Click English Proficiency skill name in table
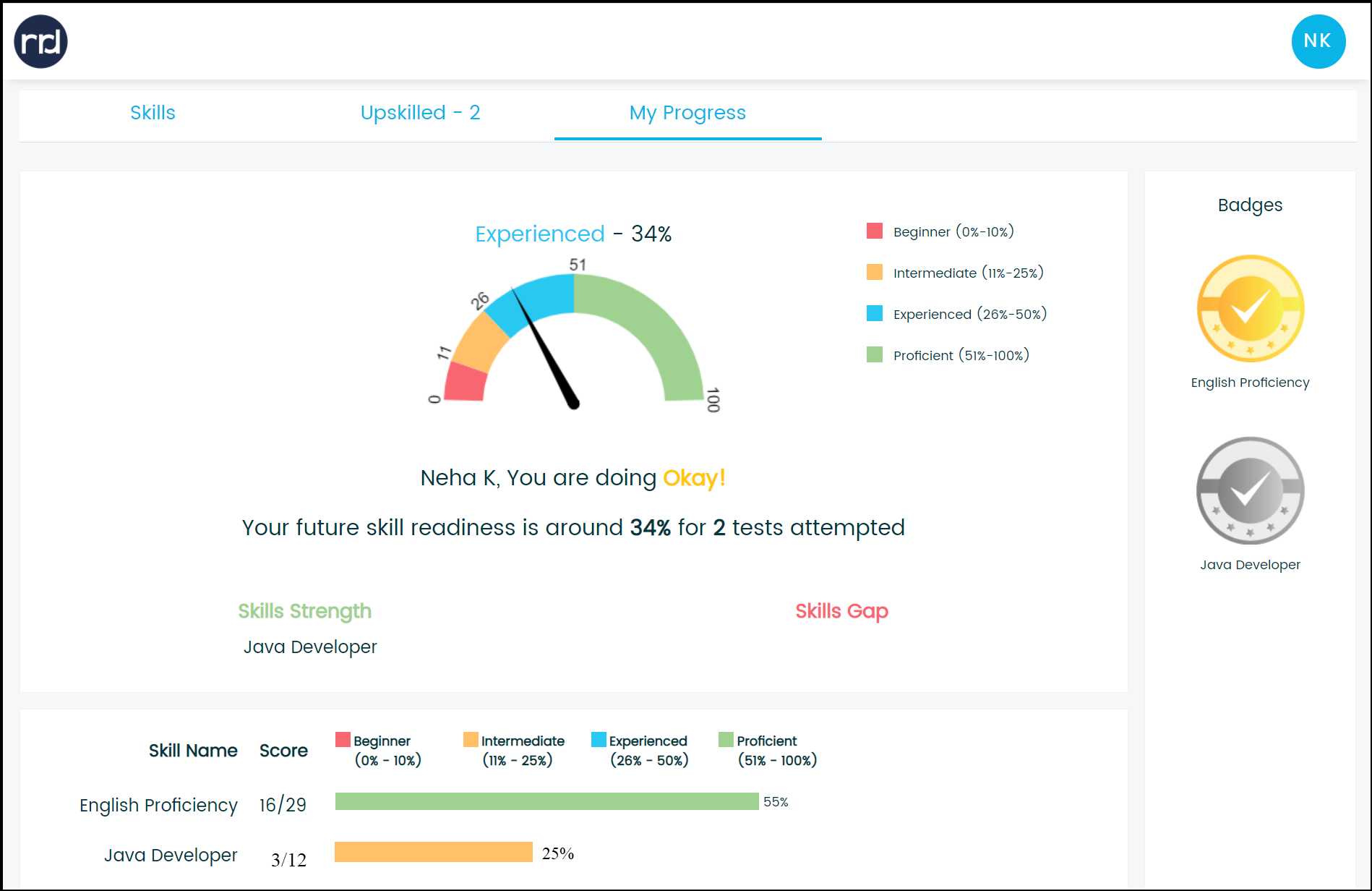Image resolution: width=1372 pixels, height=891 pixels. coord(158,805)
